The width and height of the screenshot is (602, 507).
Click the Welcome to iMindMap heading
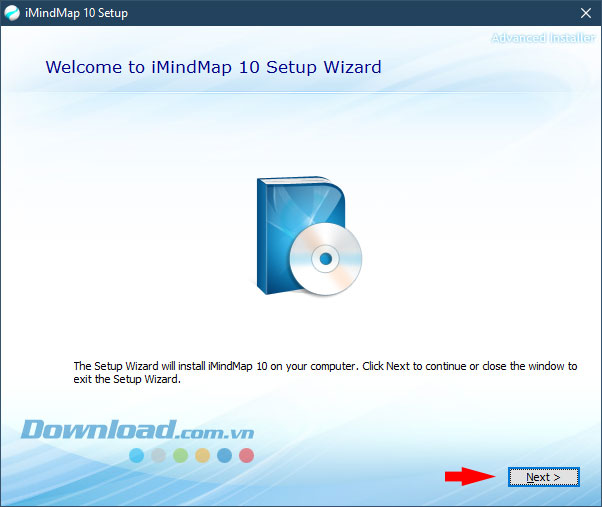coord(213,68)
